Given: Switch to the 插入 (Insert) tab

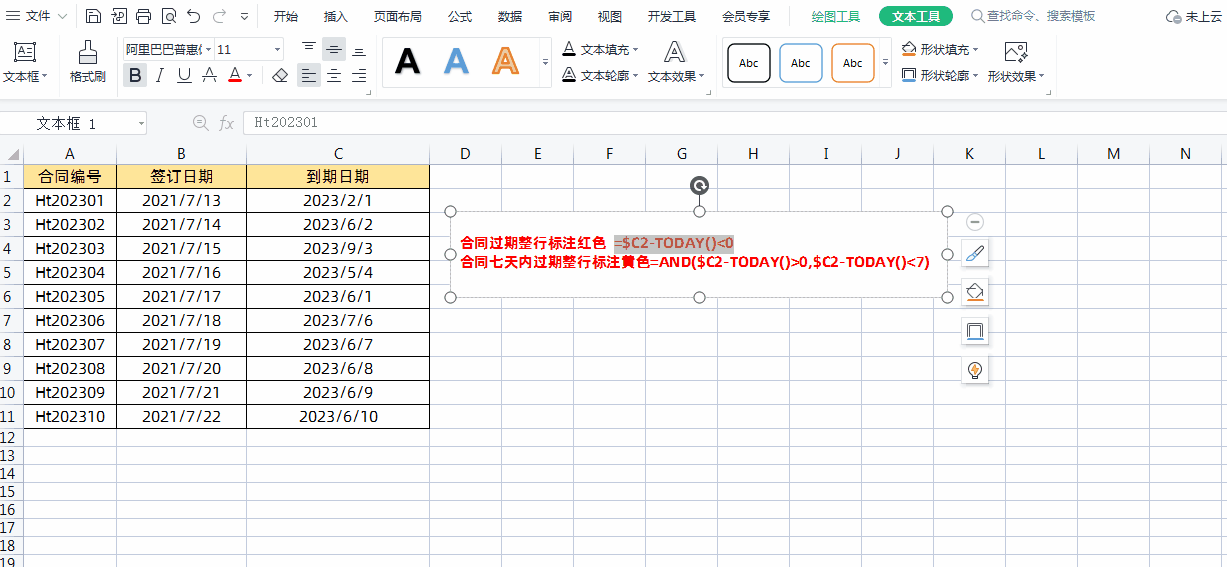Looking at the screenshot, I should click(x=336, y=16).
